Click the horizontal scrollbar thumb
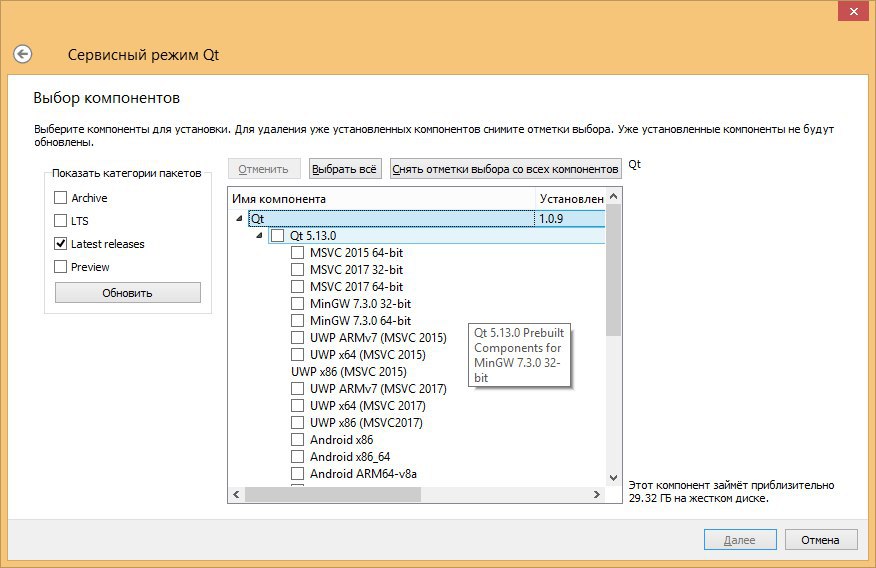Image resolution: width=876 pixels, height=568 pixels. click(333, 494)
